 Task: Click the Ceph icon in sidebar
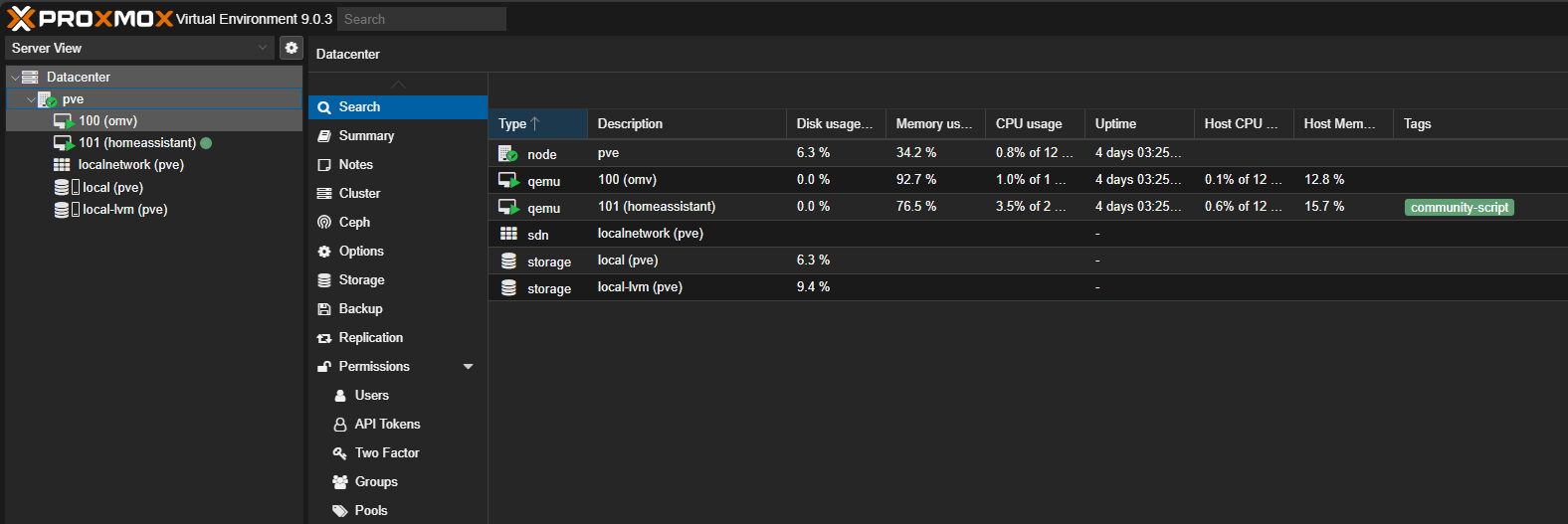coord(324,223)
